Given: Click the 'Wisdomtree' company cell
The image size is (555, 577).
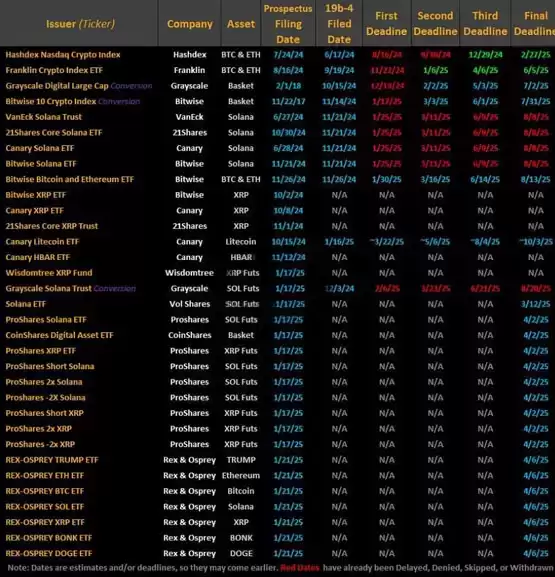Looking at the screenshot, I should click(190, 273).
